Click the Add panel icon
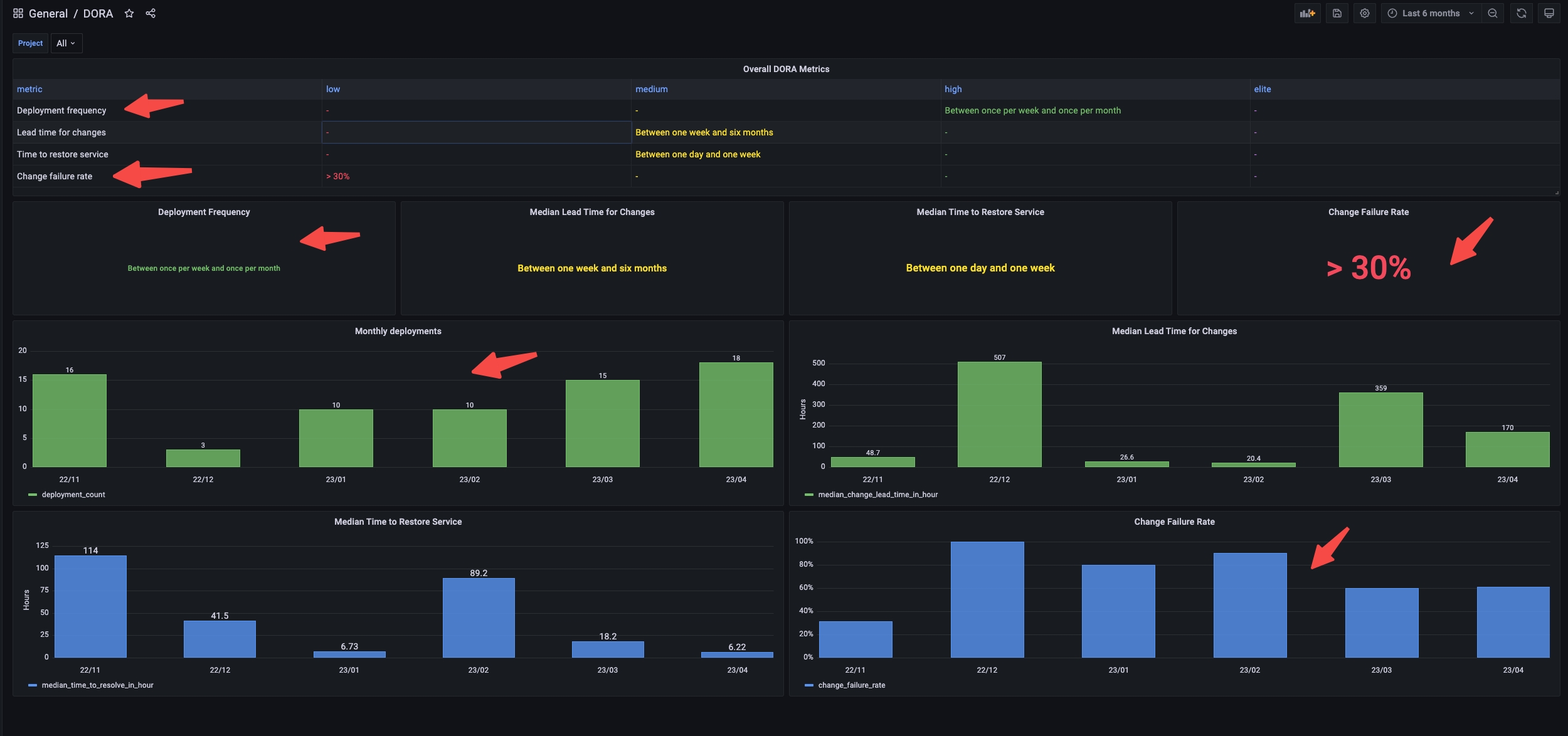 click(x=1307, y=13)
